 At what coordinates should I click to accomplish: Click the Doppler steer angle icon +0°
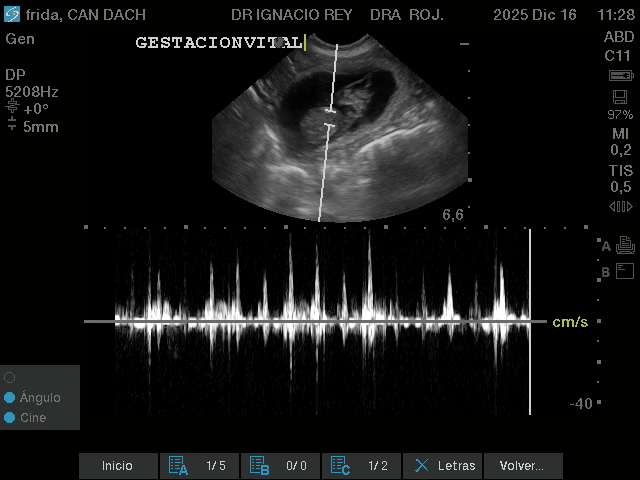point(13,106)
